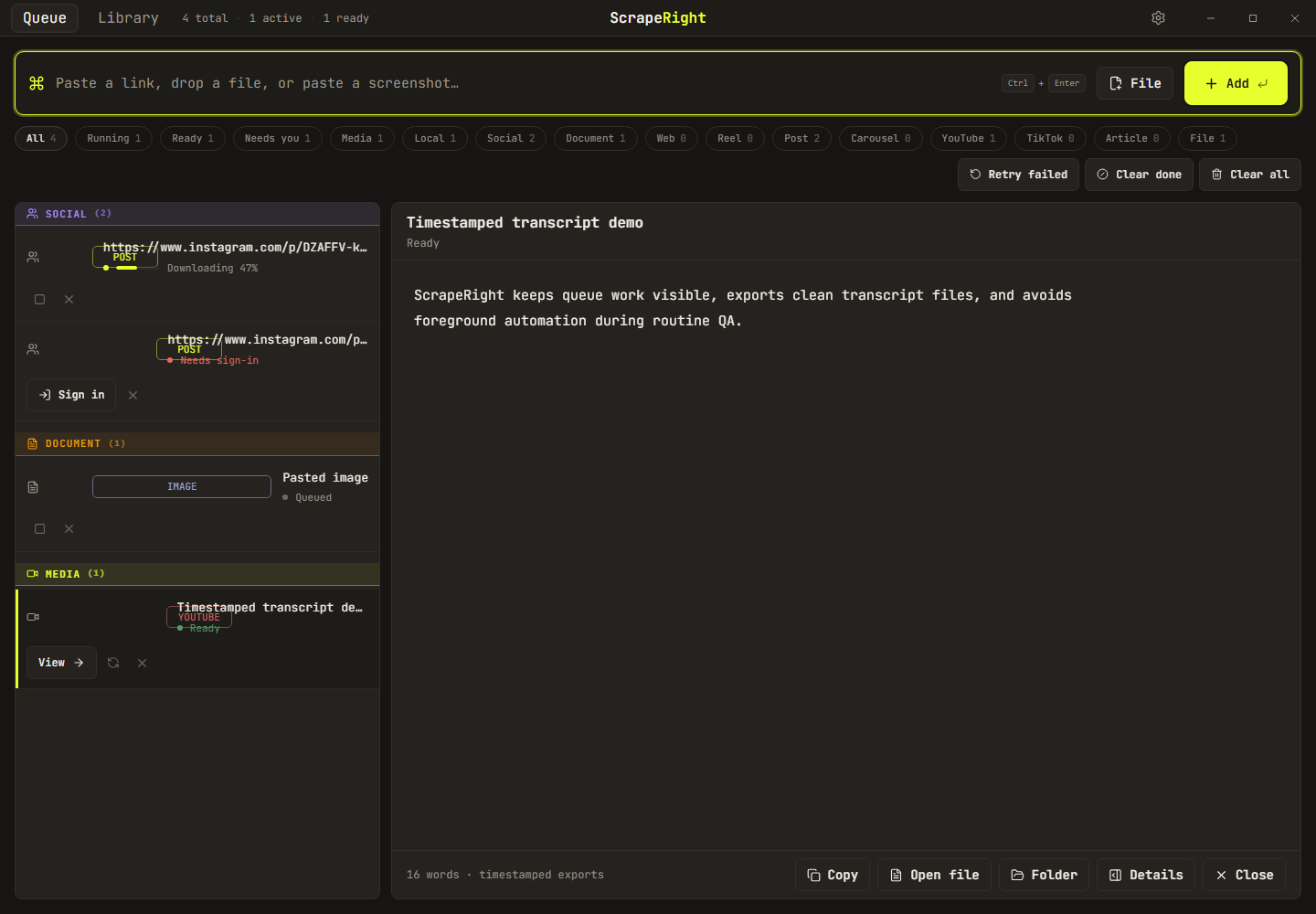Click the Timestamped transcript demo heading
Image resolution: width=1316 pixels, height=914 pixels.
tap(525, 223)
